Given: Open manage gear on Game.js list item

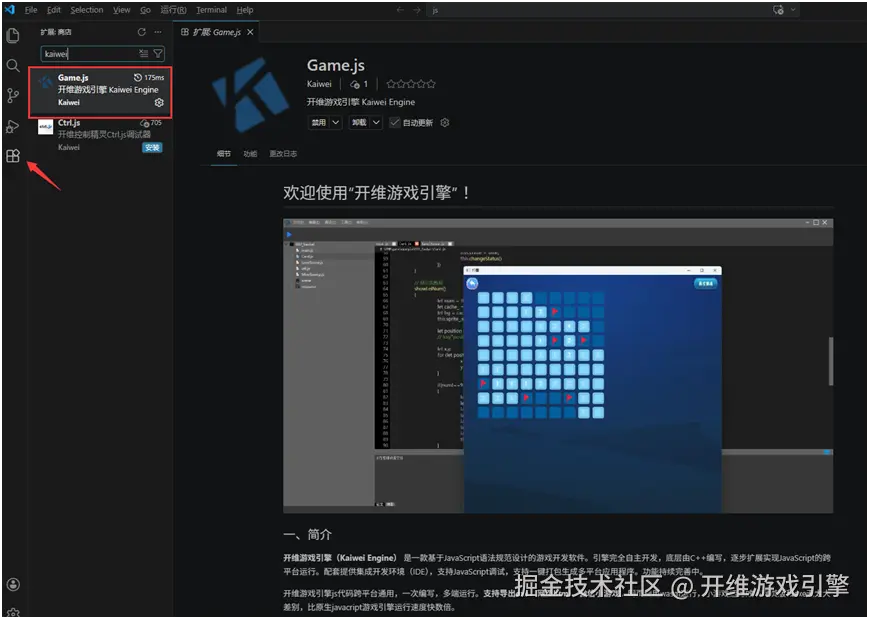Looking at the screenshot, I should tap(159, 103).
